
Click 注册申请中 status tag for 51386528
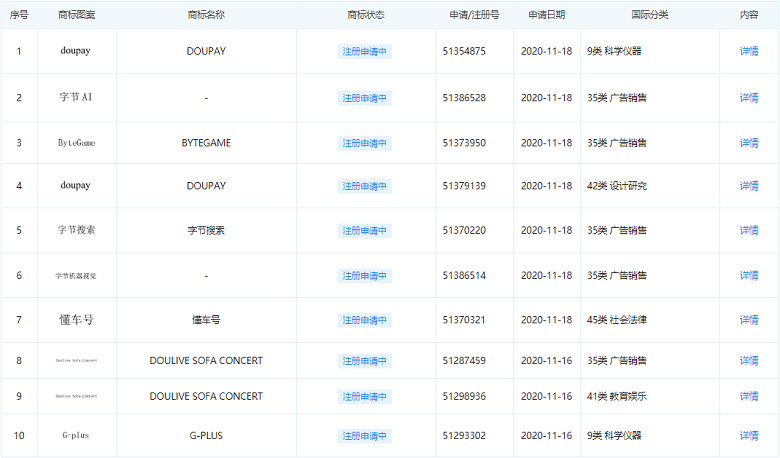pos(365,98)
